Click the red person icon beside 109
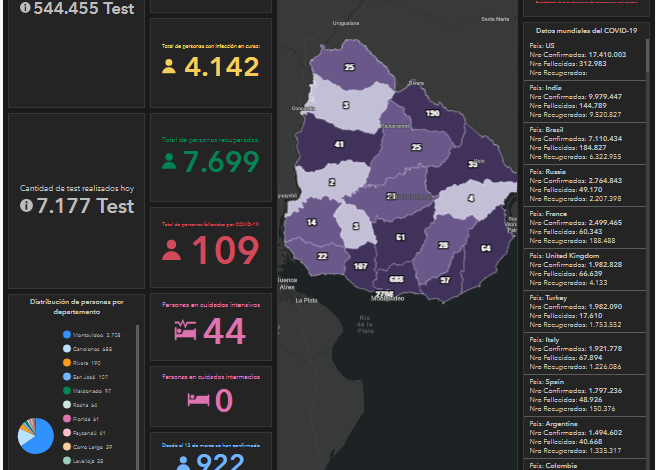 point(171,251)
